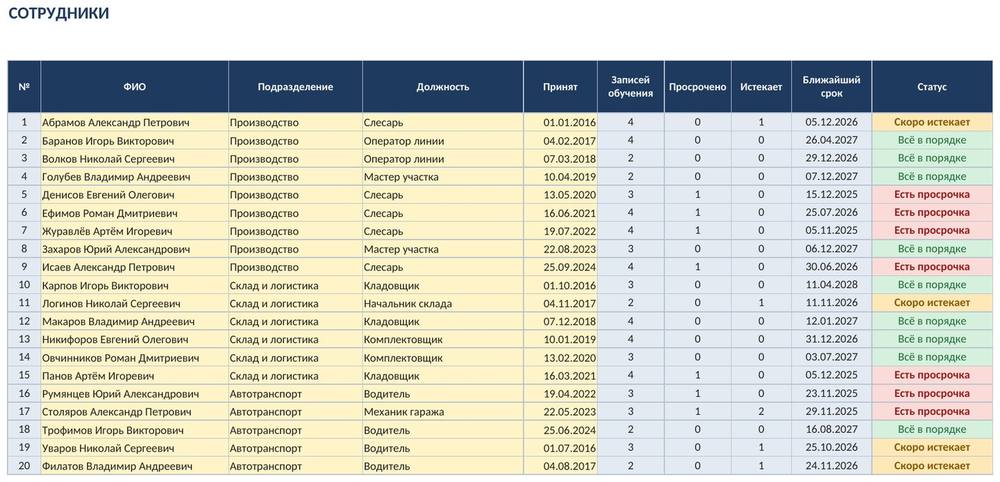
Task: Select the № column header
Action: 24,87
